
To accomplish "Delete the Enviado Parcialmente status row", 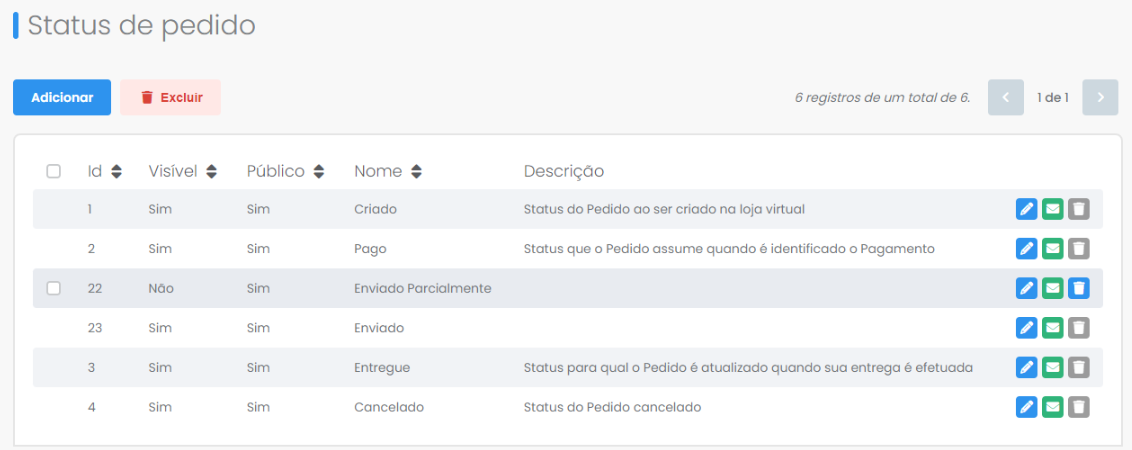I will pos(1079,288).
